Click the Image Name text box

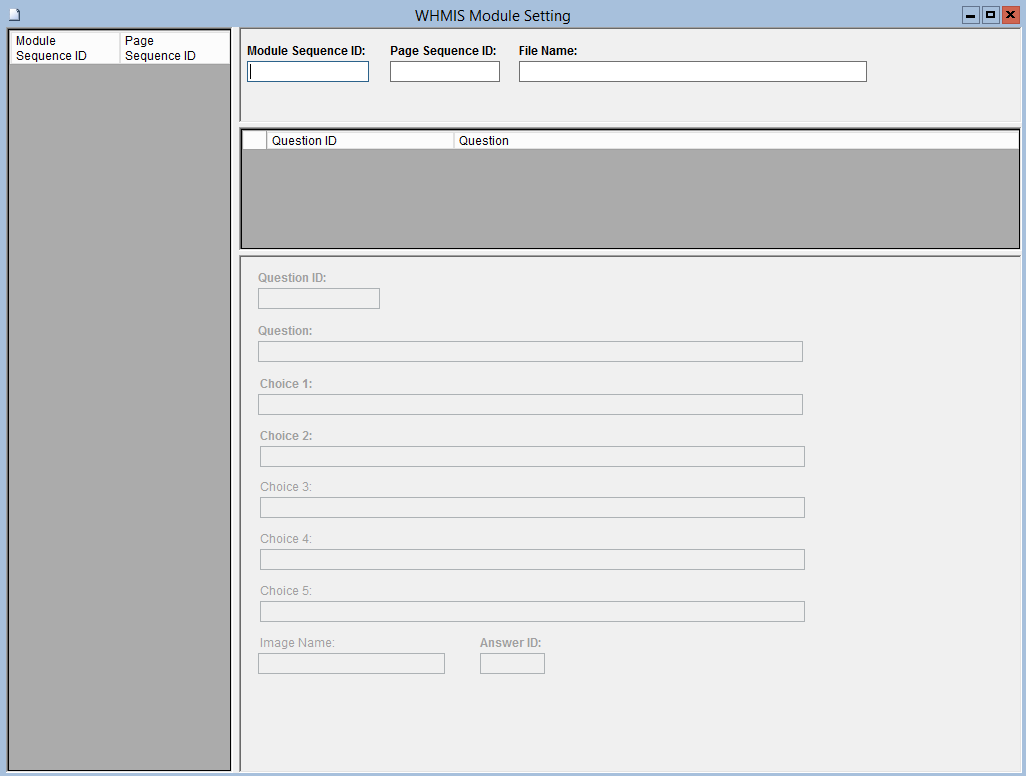click(351, 664)
